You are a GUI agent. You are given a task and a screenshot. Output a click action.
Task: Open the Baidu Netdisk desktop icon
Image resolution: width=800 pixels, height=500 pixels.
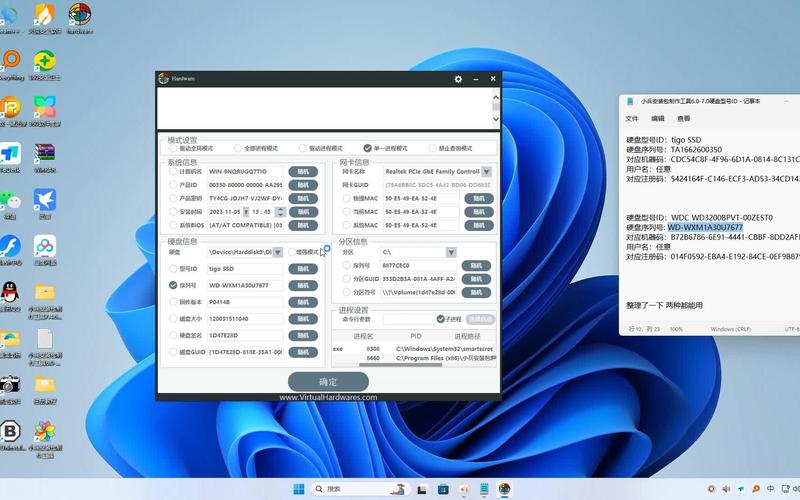click(x=45, y=250)
